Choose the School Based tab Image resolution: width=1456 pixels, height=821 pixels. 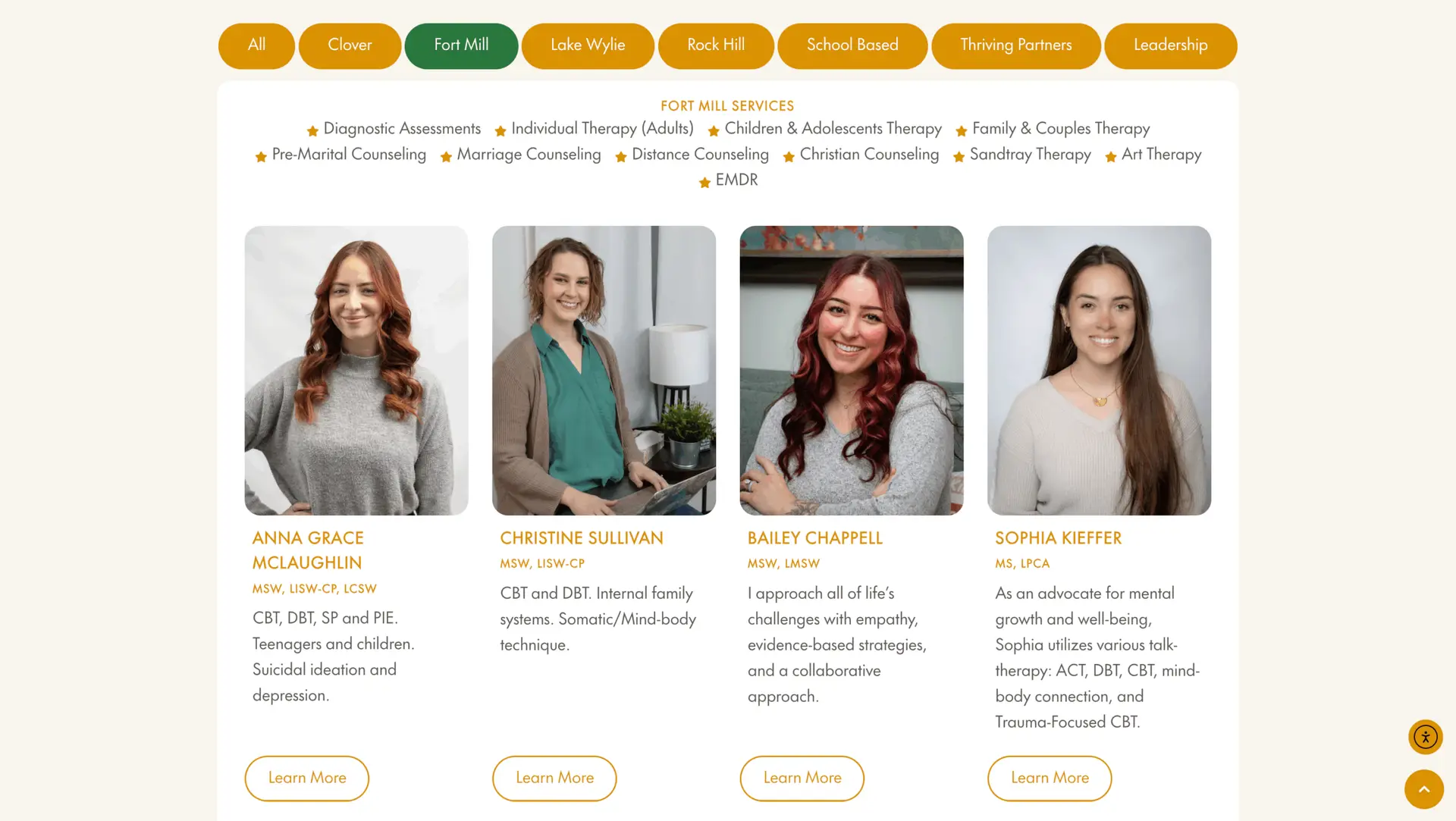[x=852, y=45]
